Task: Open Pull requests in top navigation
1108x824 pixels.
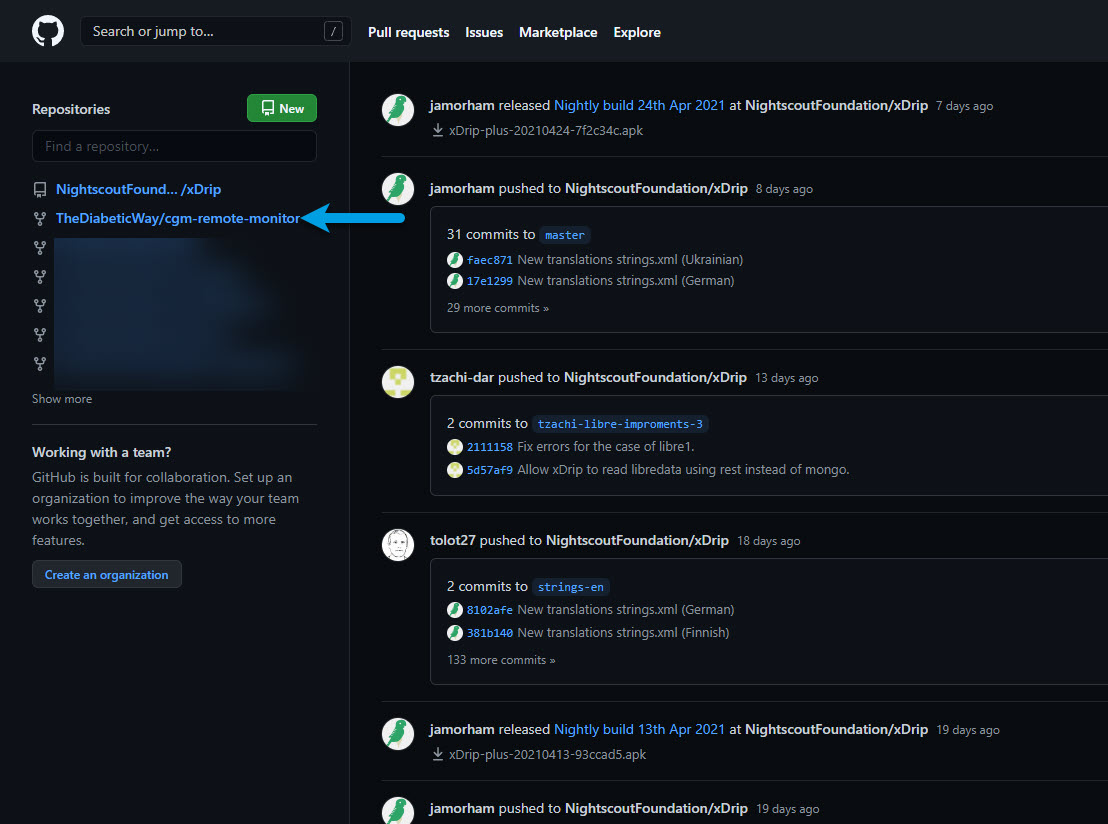Action: [408, 32]
